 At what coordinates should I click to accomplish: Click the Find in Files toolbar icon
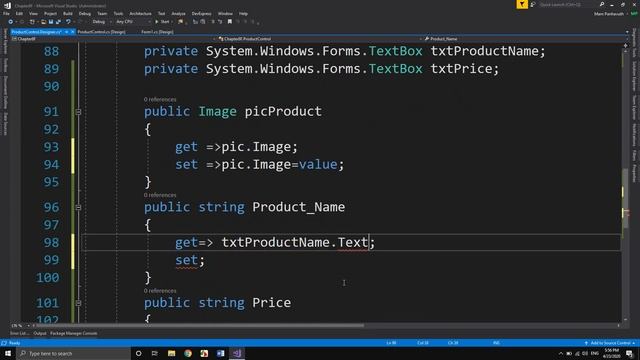click(x=180, y=22)
